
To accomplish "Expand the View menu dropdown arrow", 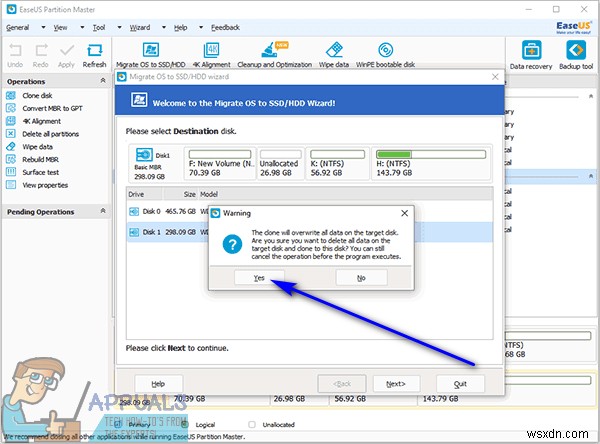I will [x=82, y=28].
